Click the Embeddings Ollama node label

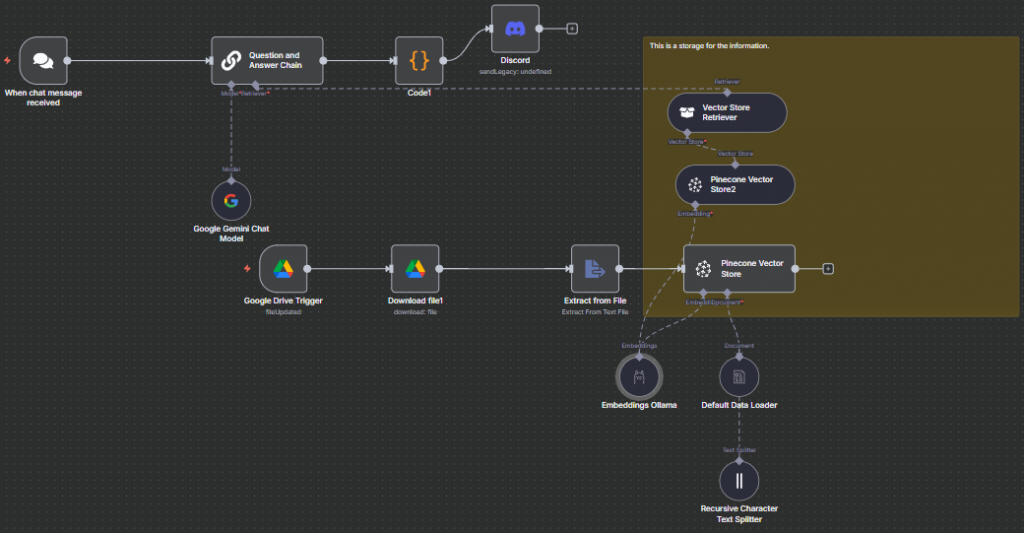[639, 405]
